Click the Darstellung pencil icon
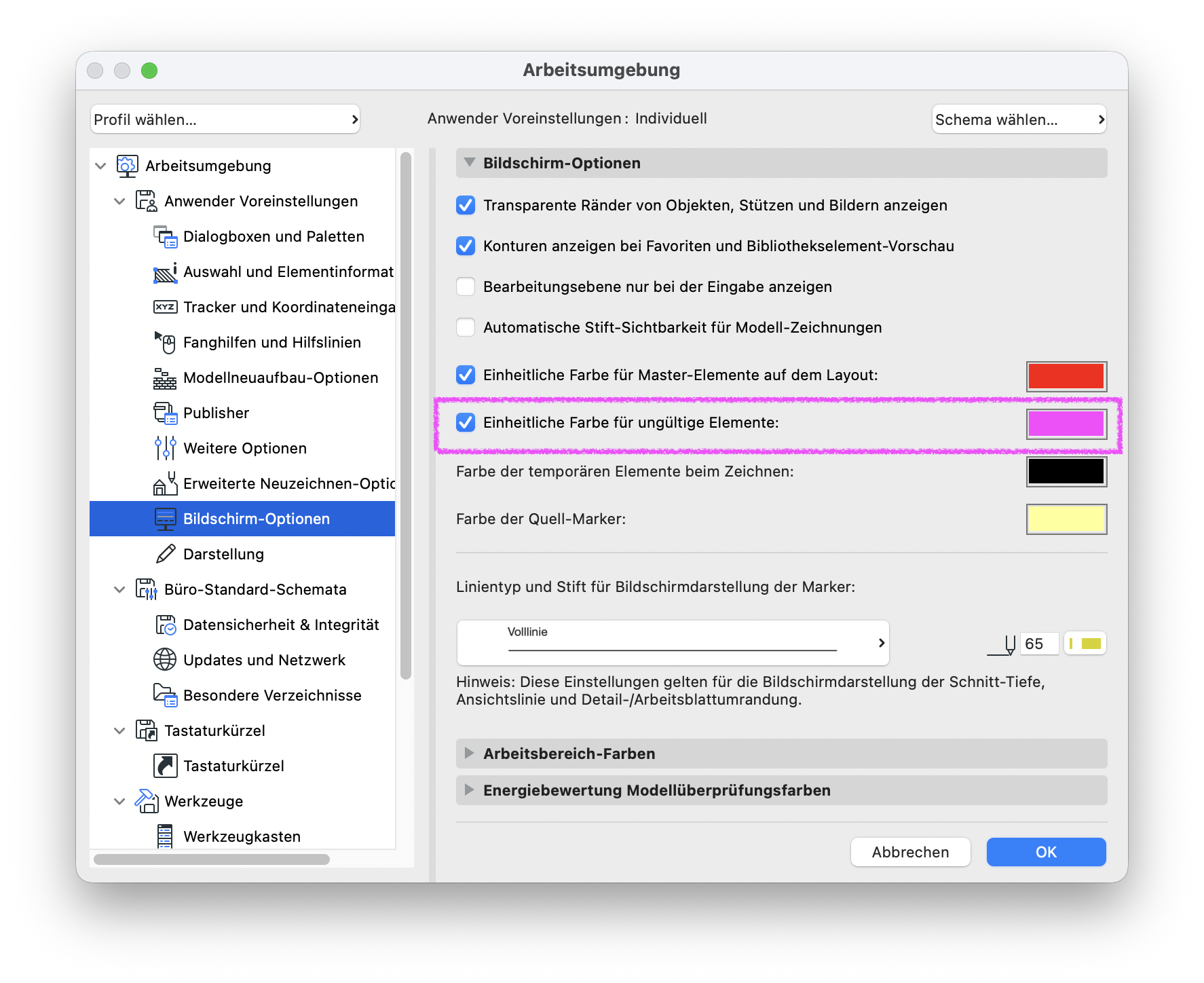 tap(165, 554)
